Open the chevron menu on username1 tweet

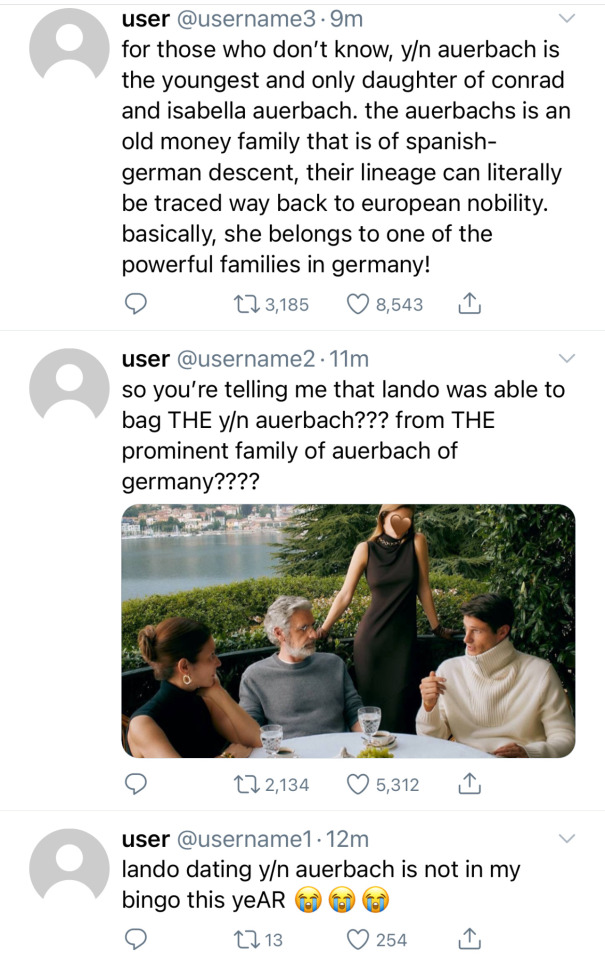tap(566, 838)
